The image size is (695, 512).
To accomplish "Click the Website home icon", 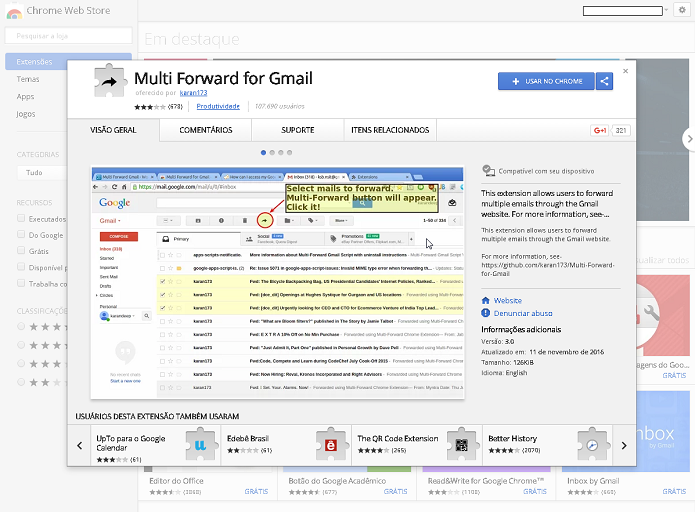I will 486,301.
